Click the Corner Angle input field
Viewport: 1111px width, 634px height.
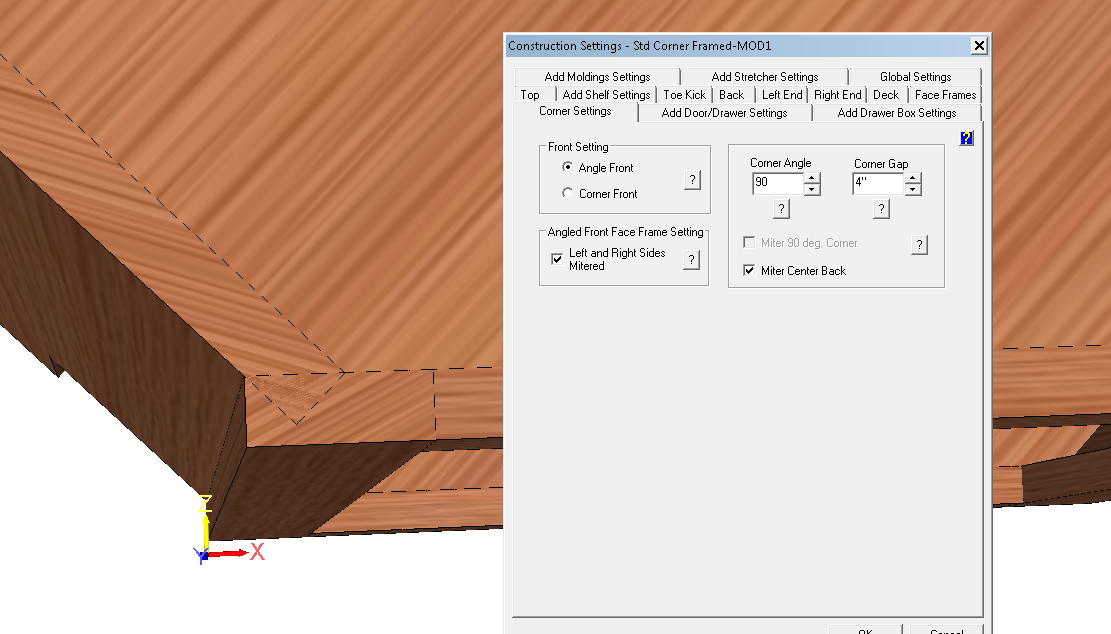777,183
